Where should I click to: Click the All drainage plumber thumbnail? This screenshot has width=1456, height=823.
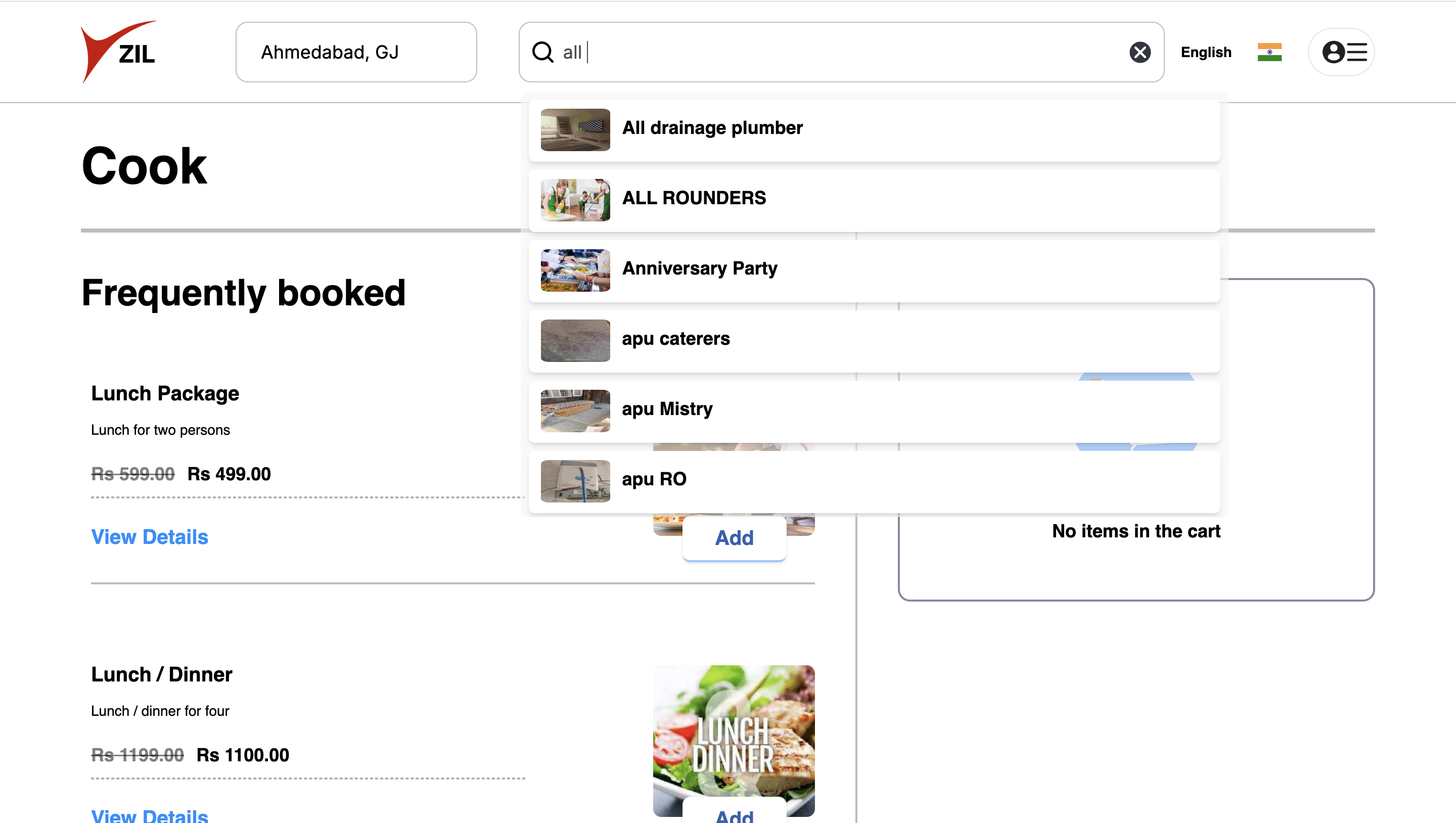[x=575, y=130]
